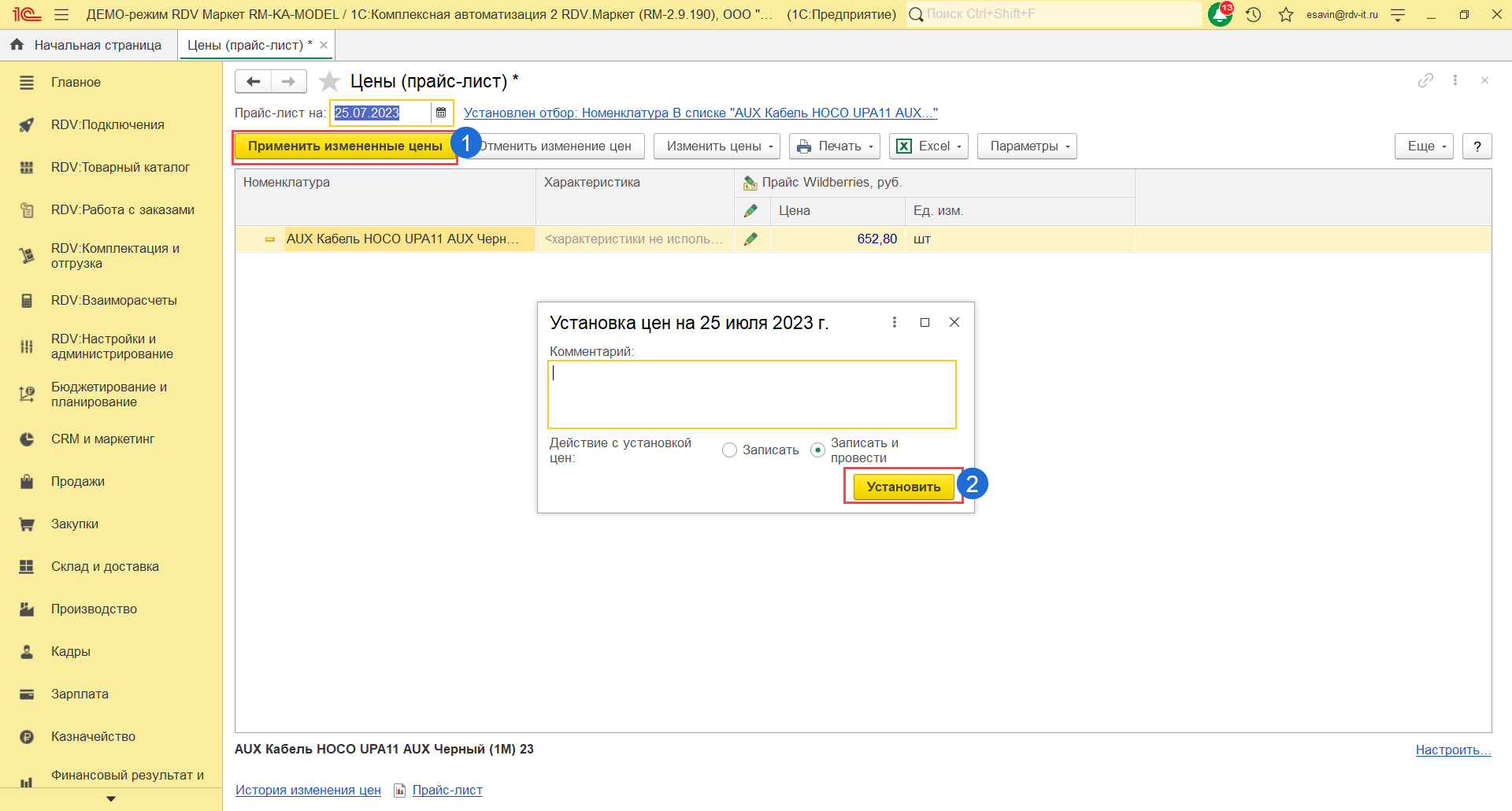Open form's three-dot options menu
This screenshot has width=1512, height=811.
(1455, 80)
